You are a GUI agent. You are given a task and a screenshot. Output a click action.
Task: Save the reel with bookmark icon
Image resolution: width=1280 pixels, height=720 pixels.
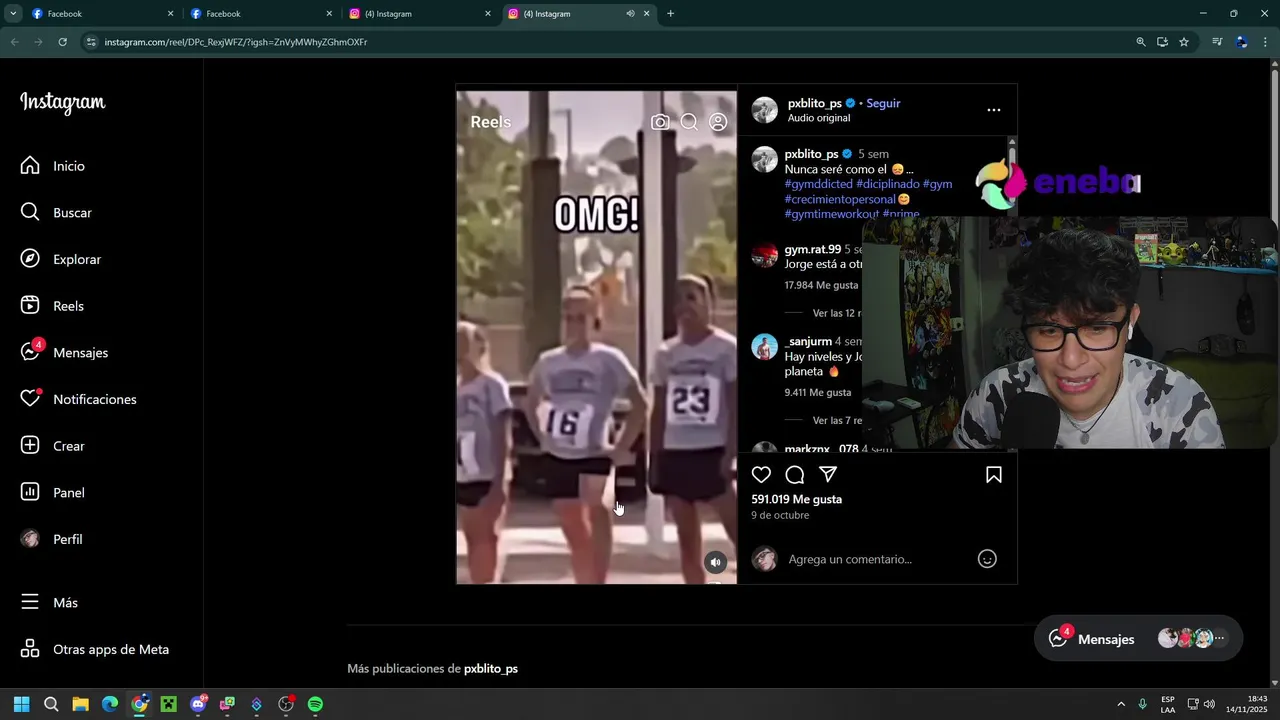coord(994,475)
